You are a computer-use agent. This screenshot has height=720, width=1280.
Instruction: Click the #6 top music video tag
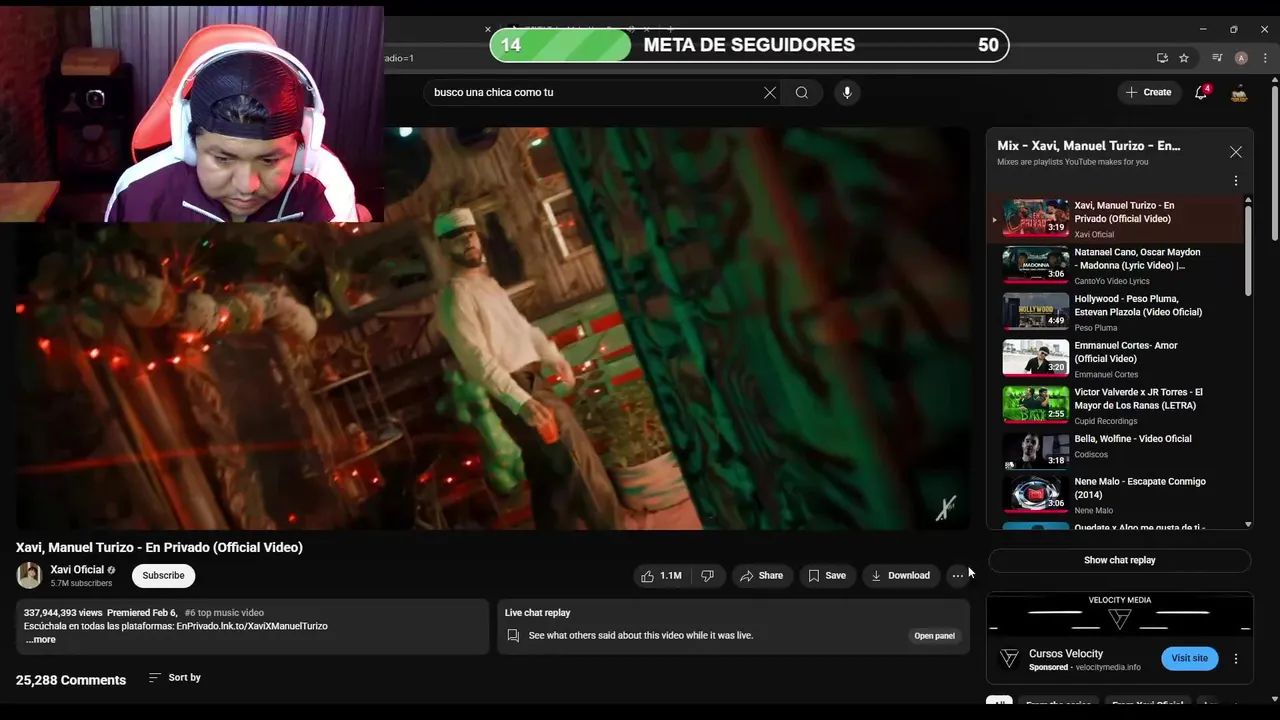[224, 612]
